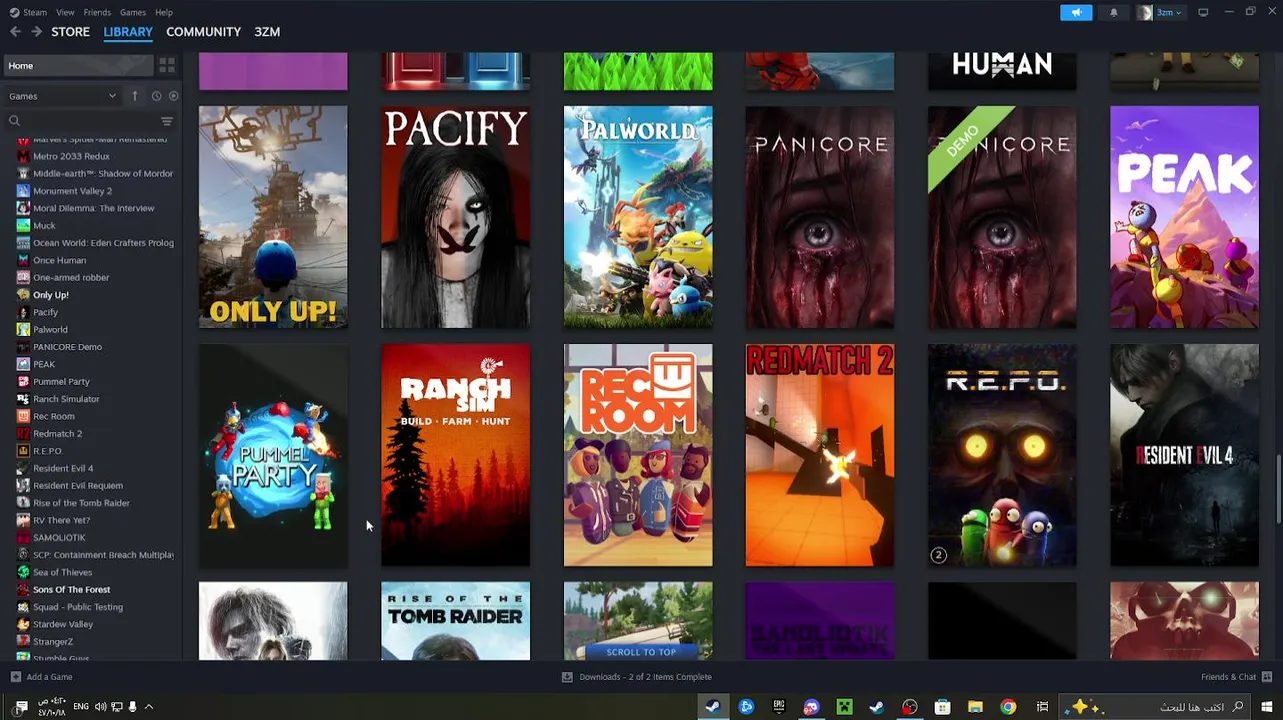Open the advanced filter options icon
The width and height of the screenshot is (1283, 720).
pyautogui.click(x=167, y=121)
